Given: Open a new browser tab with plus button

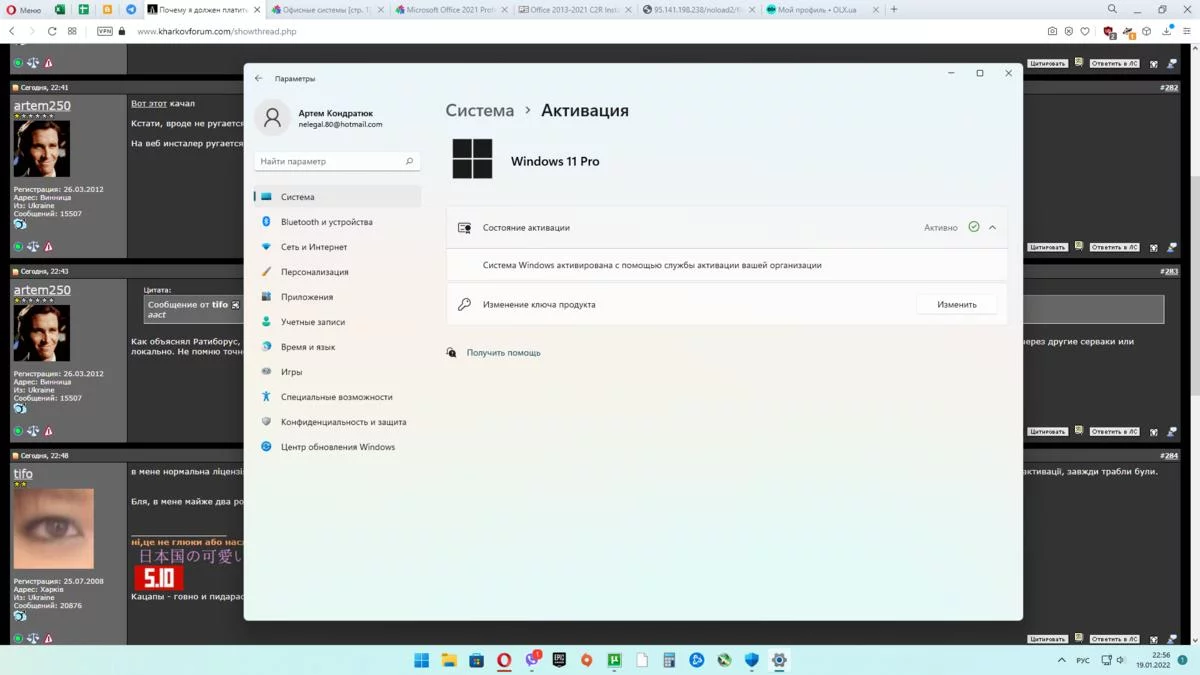Looking at the screenshot, I should click(x=894, y=10).
